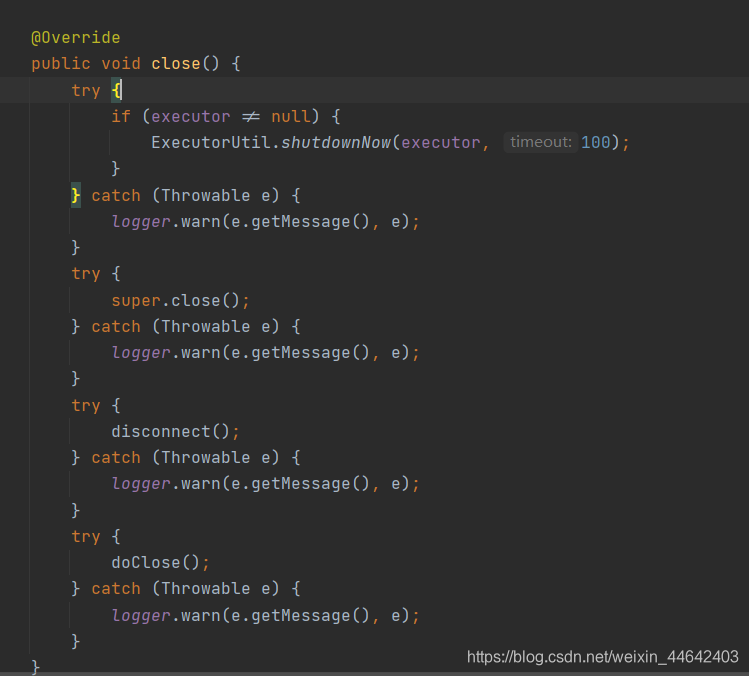Click the doClose() call

160,562
